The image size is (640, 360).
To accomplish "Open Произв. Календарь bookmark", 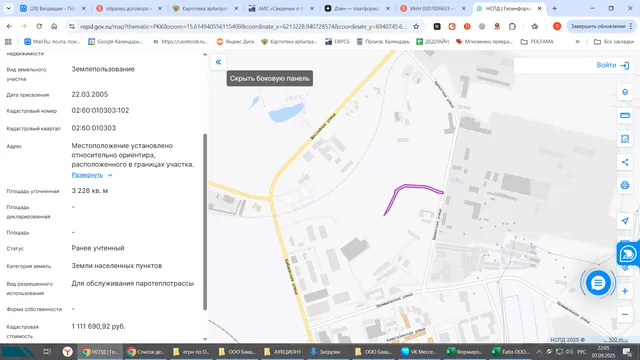I will 383,42.
